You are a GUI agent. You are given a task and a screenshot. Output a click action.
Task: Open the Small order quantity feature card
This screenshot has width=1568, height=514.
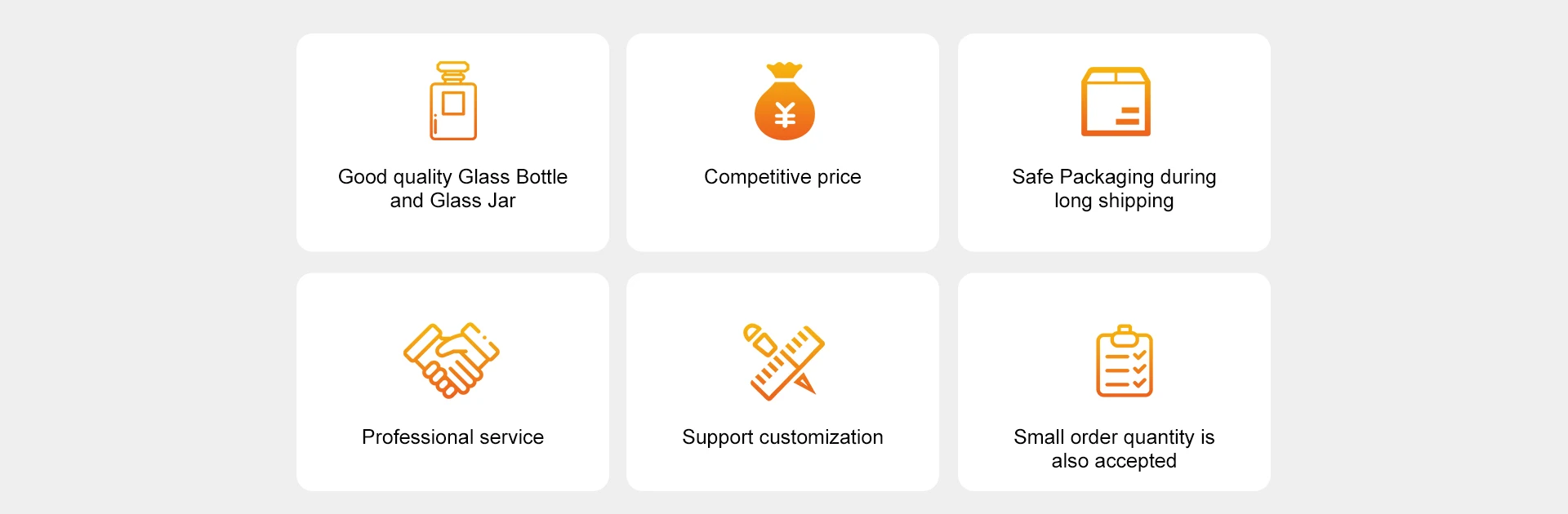pyautogui.click(x=1114, y=382)
